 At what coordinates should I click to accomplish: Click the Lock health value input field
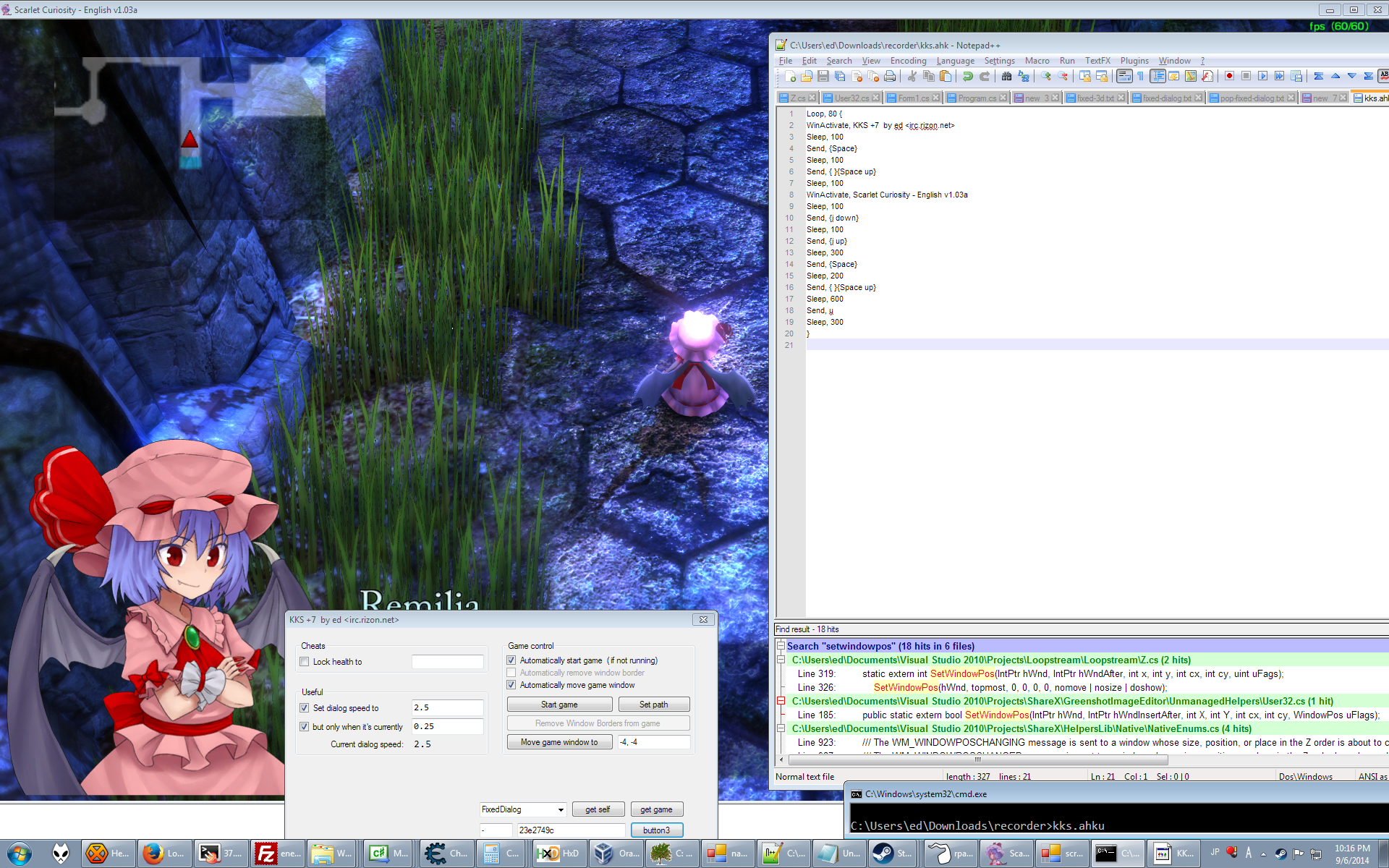click(447, 662)
